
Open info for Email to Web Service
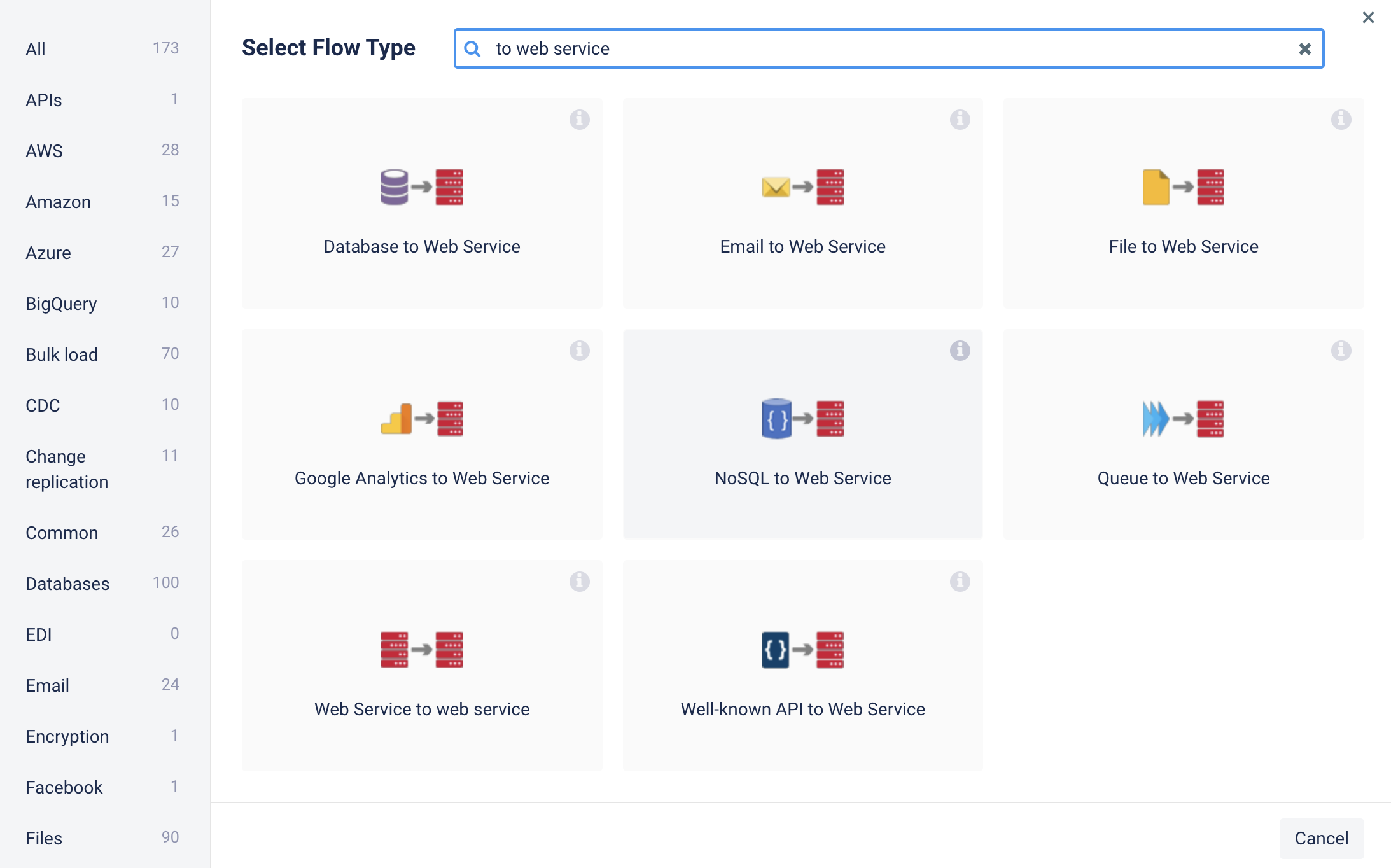click(x=960, y=119)
